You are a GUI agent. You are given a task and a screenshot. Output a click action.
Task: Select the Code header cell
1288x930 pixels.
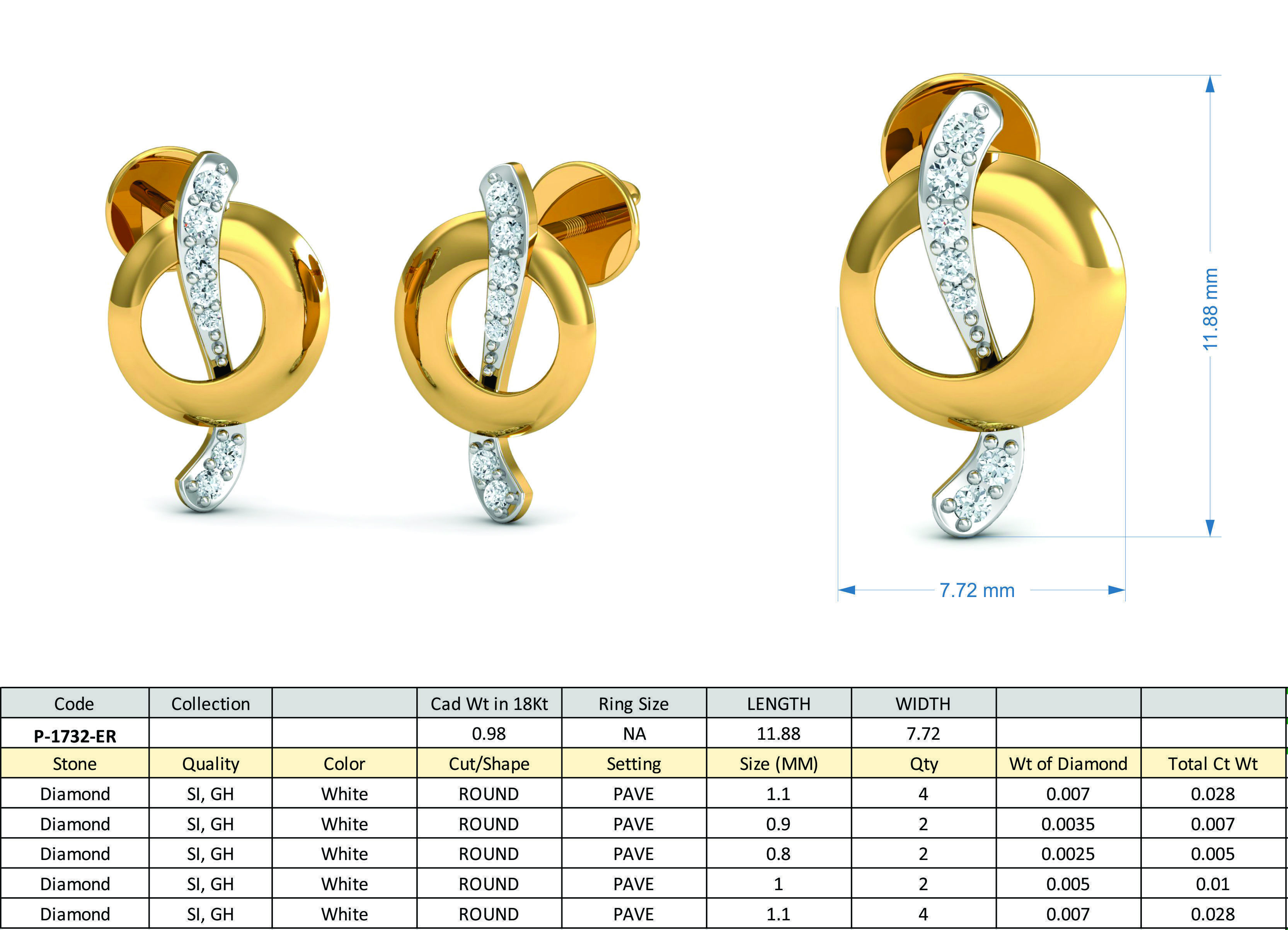(x=75, y=704)
